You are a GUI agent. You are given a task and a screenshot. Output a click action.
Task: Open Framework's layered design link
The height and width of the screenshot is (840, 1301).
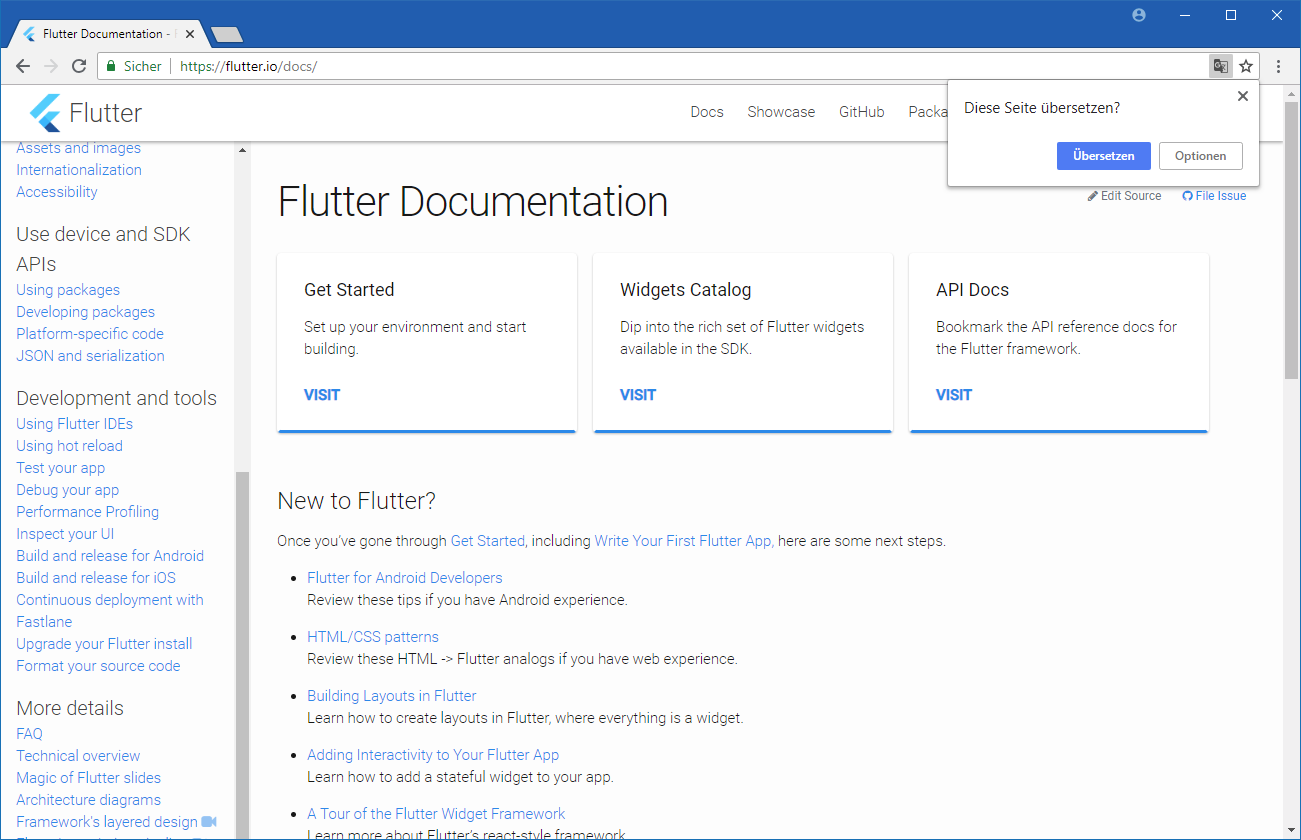[107, 822]
